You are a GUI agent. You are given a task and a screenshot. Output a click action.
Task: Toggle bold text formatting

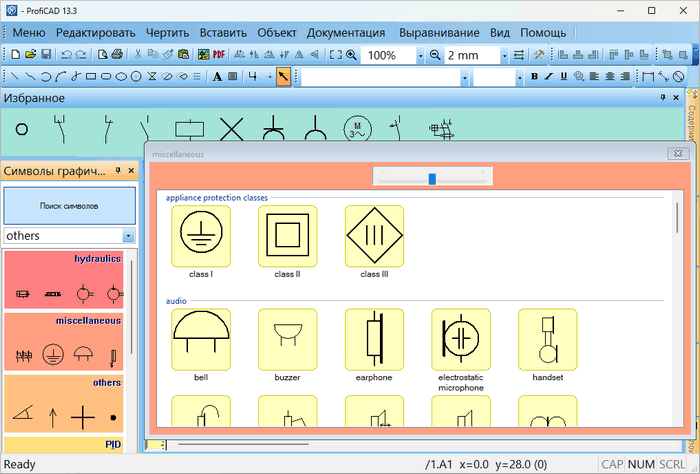(x=534, y=76)
